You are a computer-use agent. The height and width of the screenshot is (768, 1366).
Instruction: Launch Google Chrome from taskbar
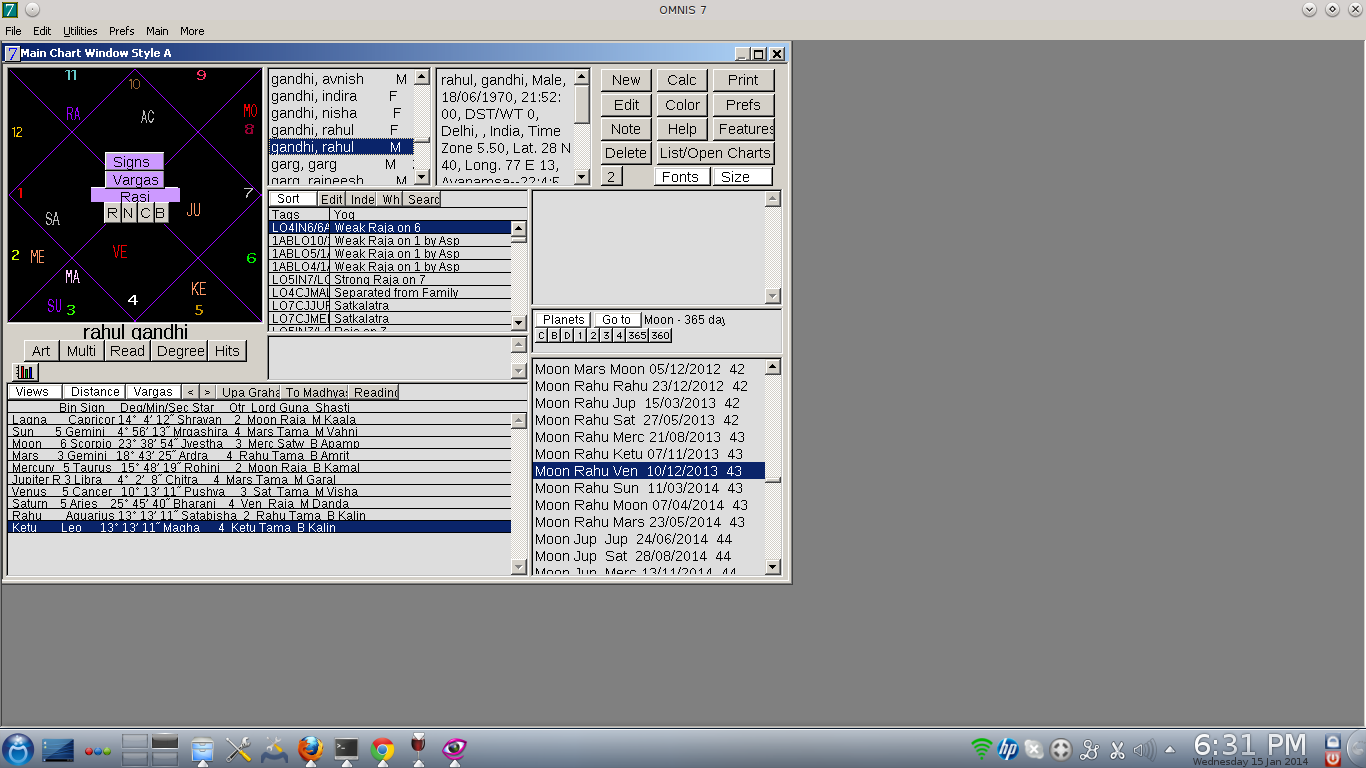pos(382,749)
